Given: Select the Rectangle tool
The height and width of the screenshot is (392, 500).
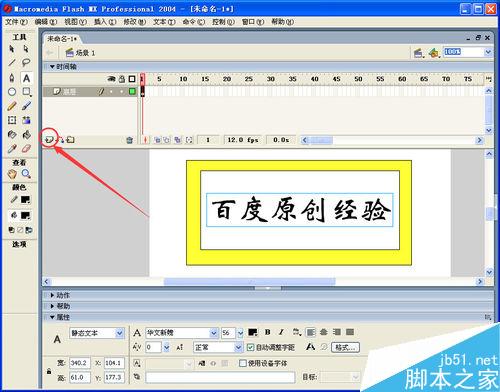Looking at the screenshot, I should pyautogui.click(x=26, y=92).
